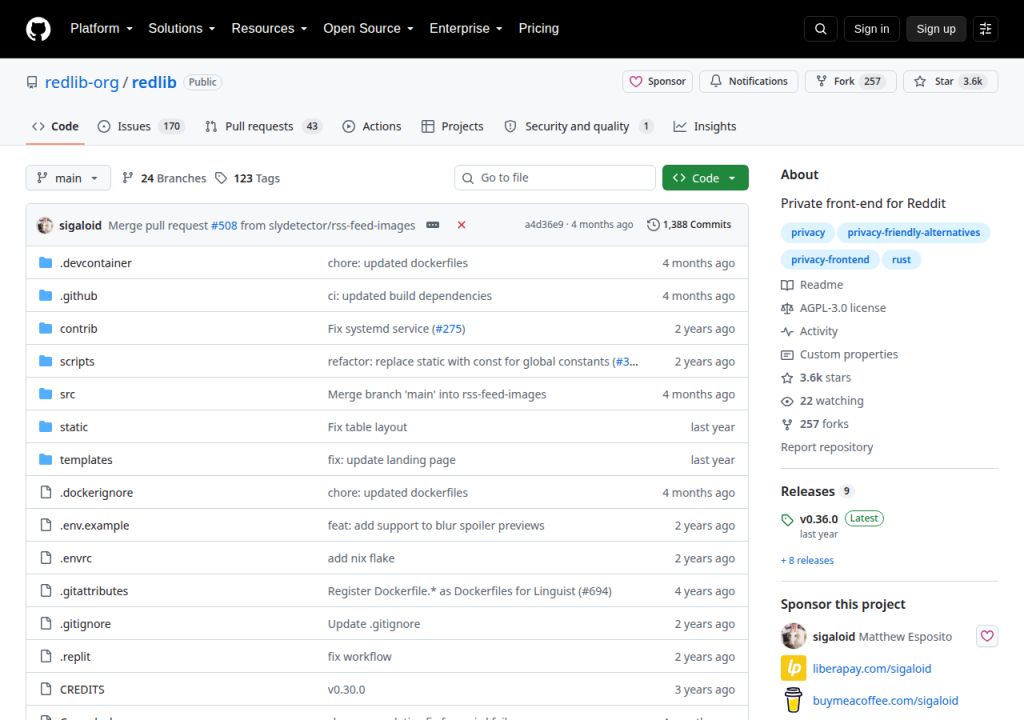Open the 123 Tags link
The width and height of the screenshot is (1024, 720).
pos(248,178)
